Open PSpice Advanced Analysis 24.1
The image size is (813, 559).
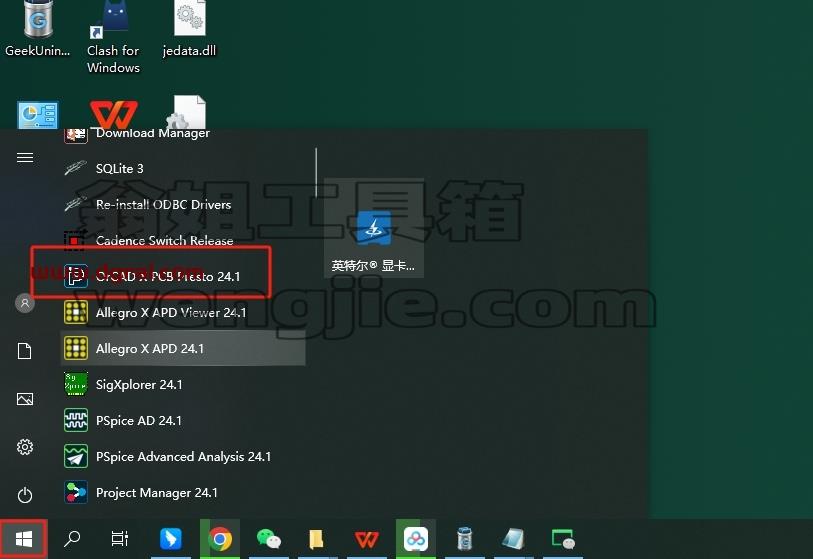pos(183,457)
